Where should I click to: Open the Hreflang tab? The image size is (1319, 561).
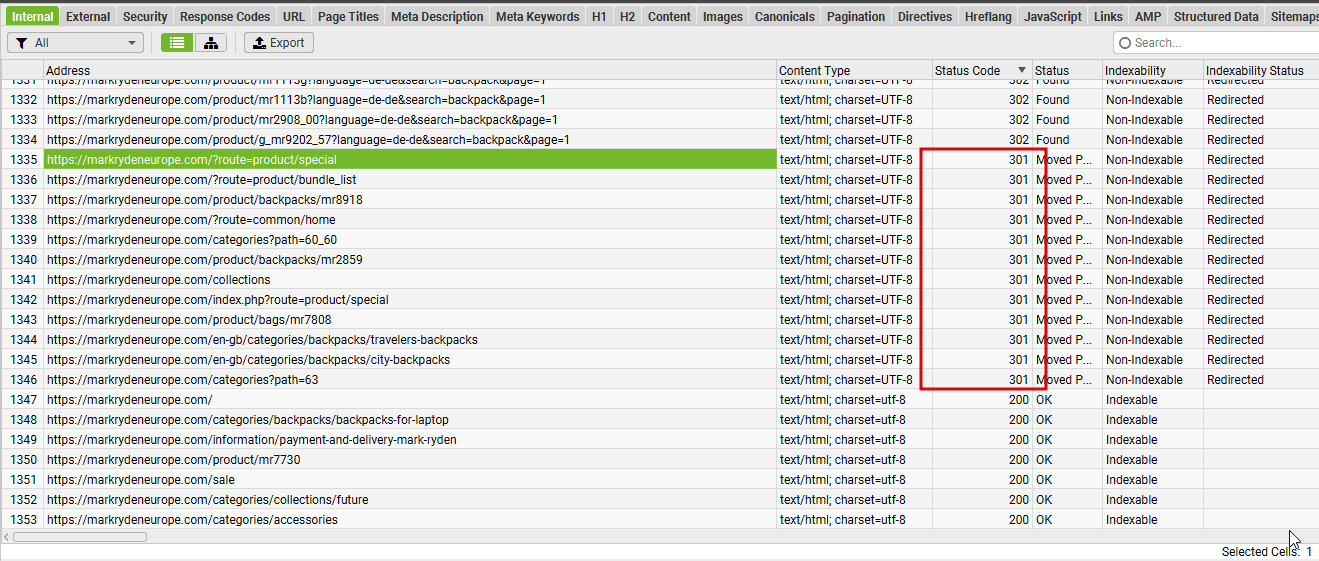(x=988, y=16)
